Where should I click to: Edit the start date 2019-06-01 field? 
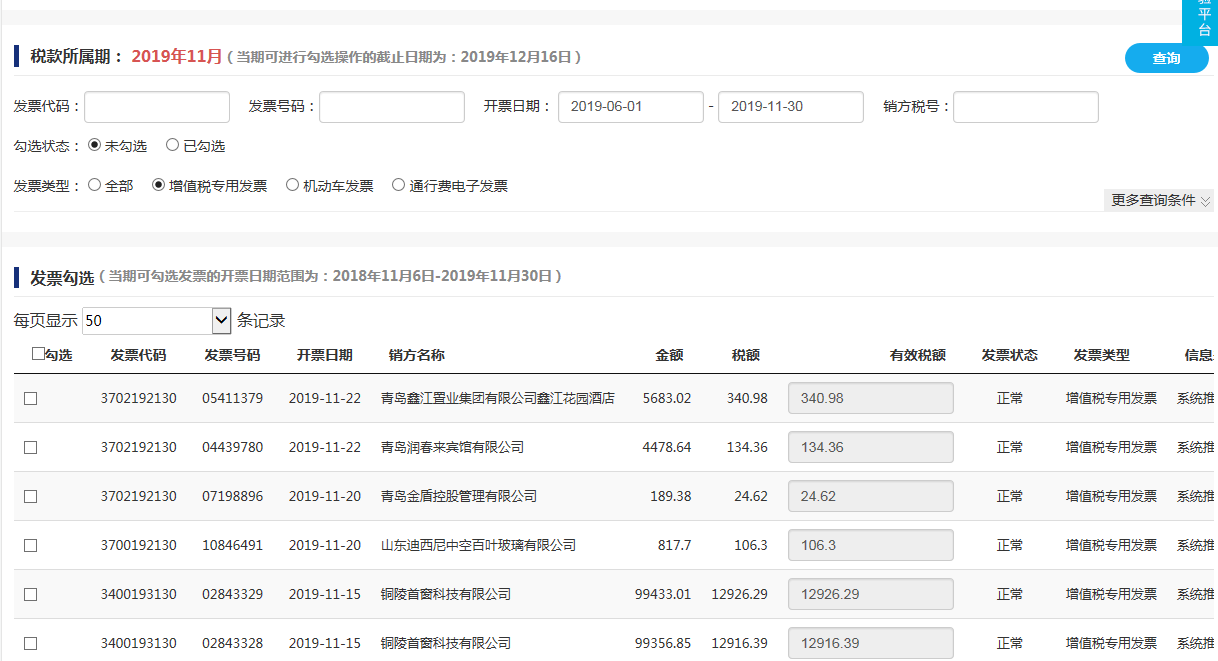(630, 107)
